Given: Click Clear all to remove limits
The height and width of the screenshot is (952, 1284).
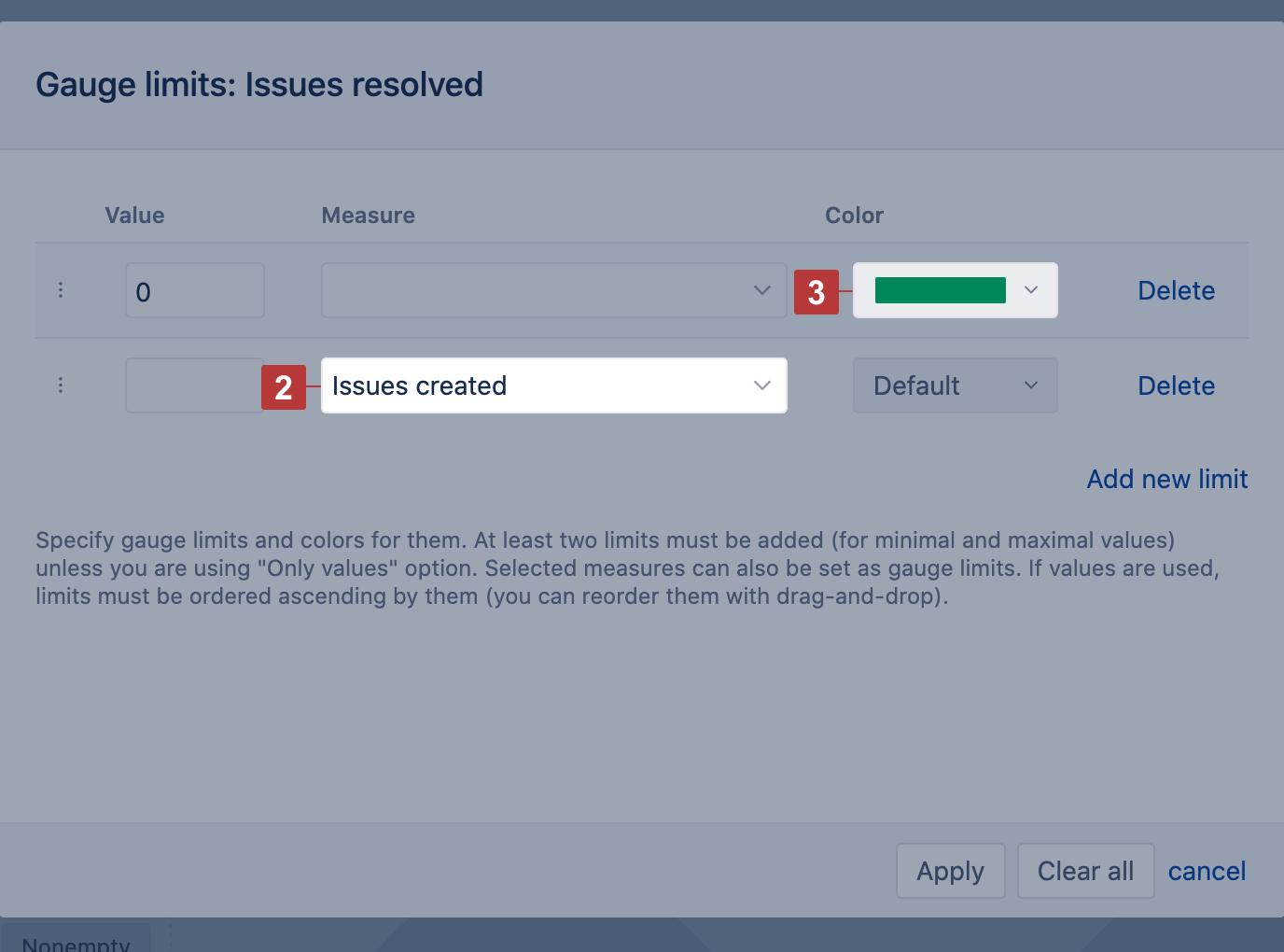Looking at the screenshot, I should 1085,870.
